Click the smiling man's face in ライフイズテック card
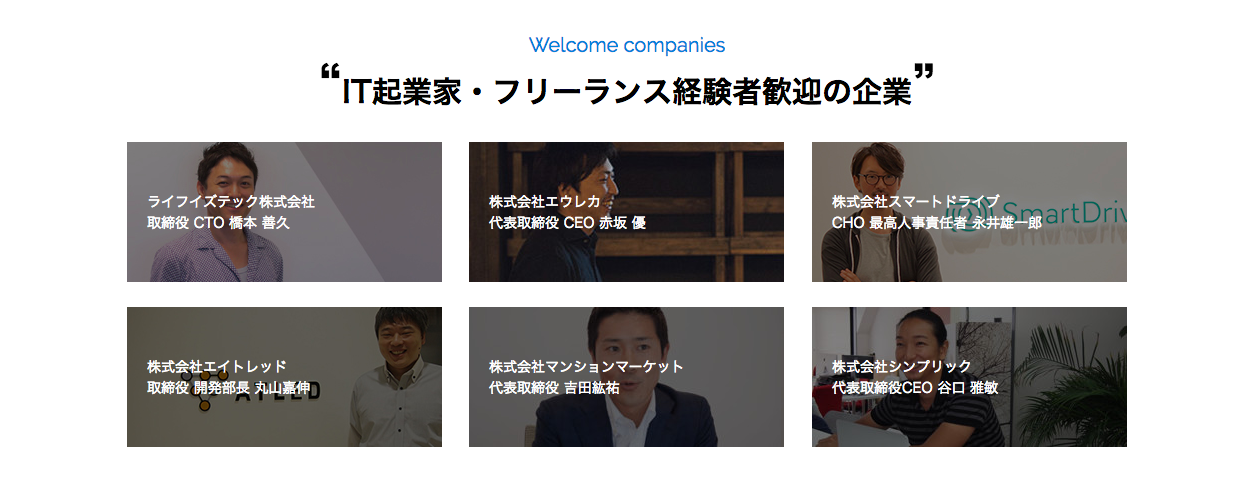1242x480 pixels. click(227, 174)
